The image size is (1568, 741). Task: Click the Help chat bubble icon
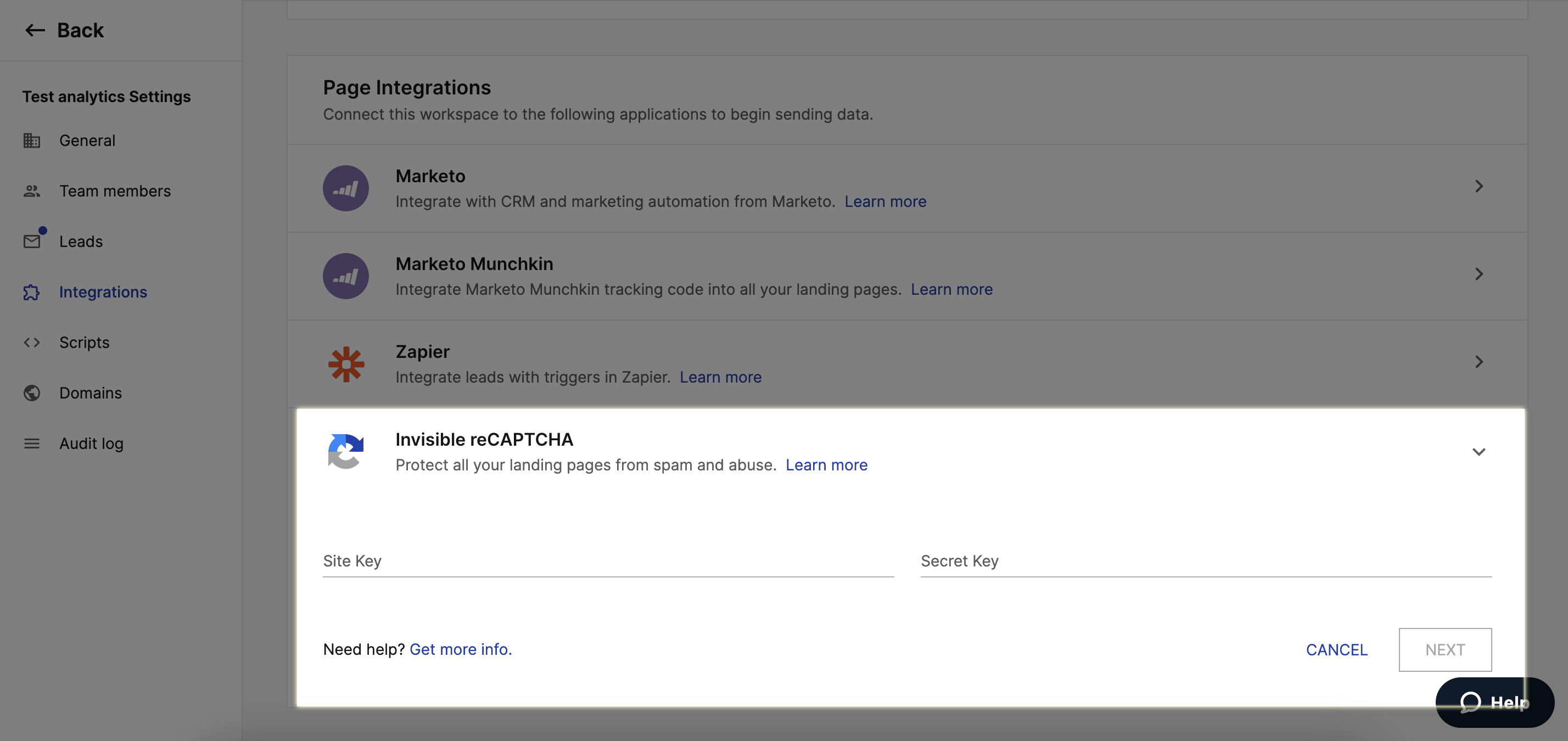click(x=1470, y=702)
